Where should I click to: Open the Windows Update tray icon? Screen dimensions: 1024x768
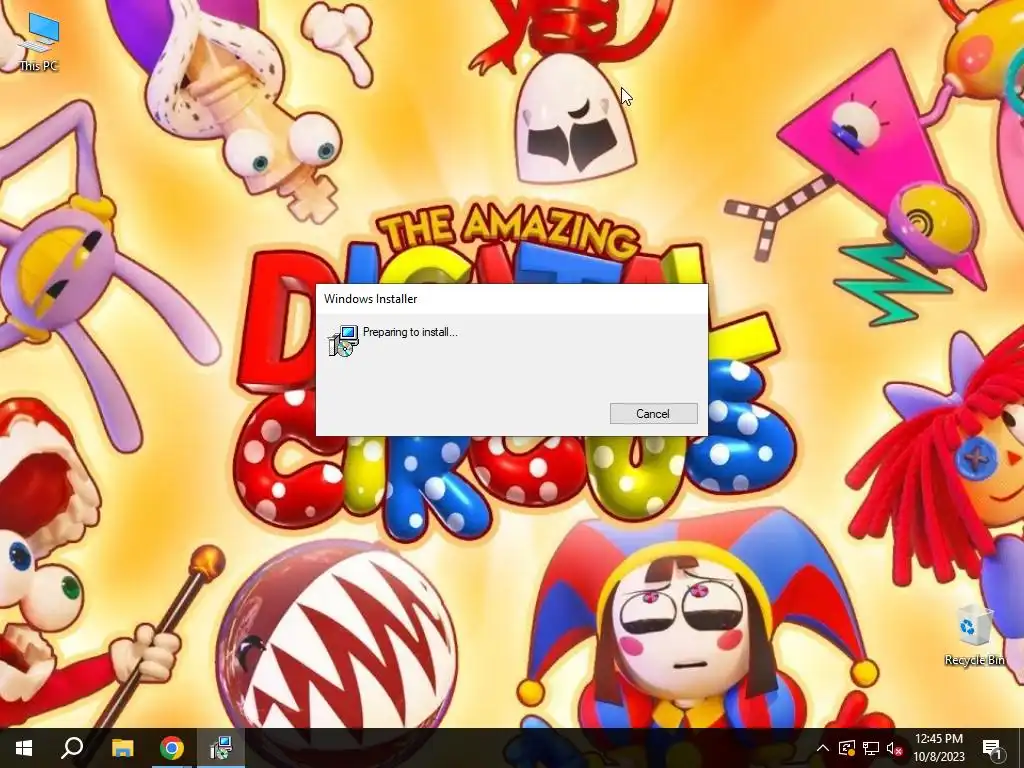tap(846, 748)
